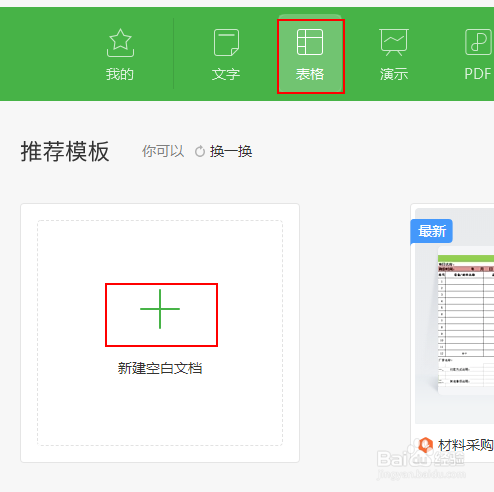Click the 材料采购 template title

pyautogui.click(x=465, y=445)
